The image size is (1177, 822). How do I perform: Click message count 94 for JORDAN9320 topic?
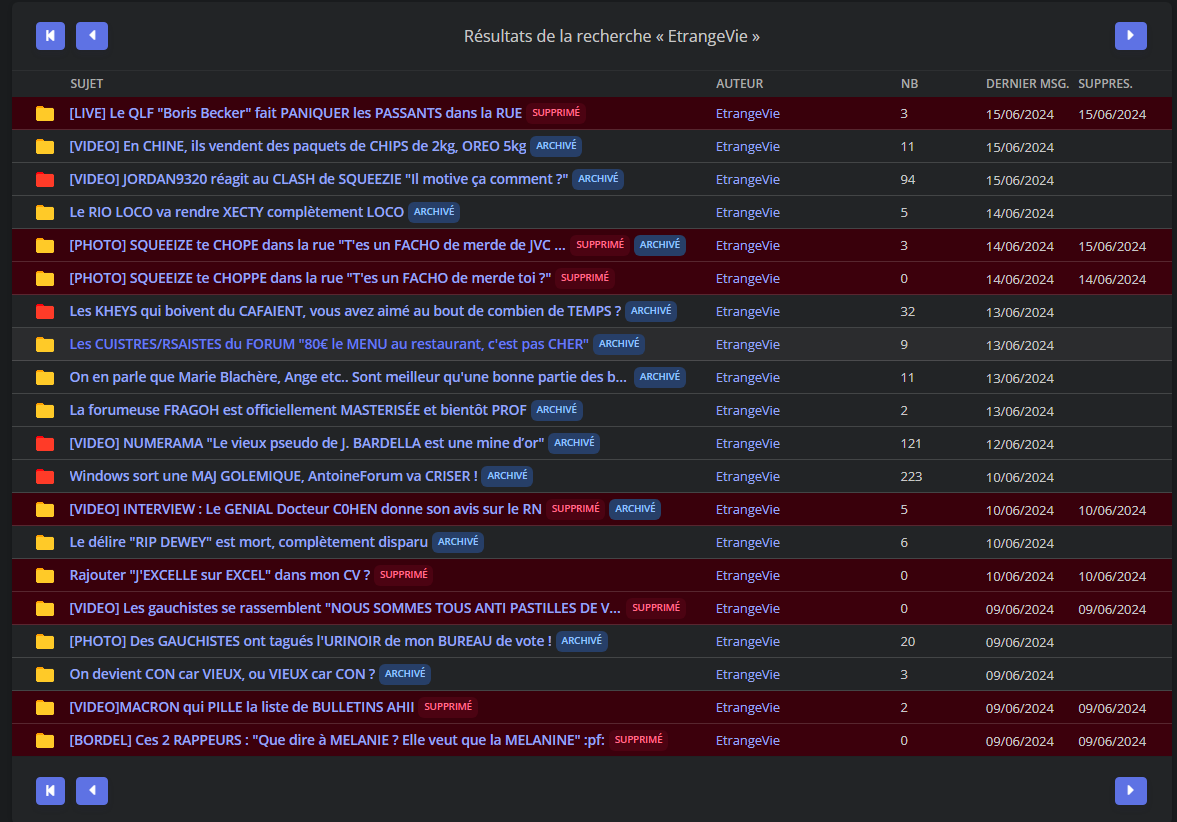tap(908, 179)
